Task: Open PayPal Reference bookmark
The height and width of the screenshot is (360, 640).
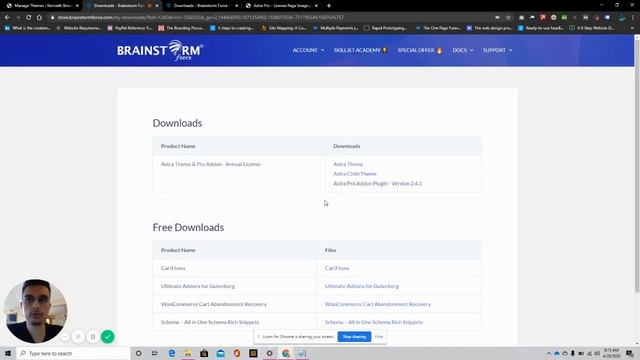Action: [x=130, y=28]
